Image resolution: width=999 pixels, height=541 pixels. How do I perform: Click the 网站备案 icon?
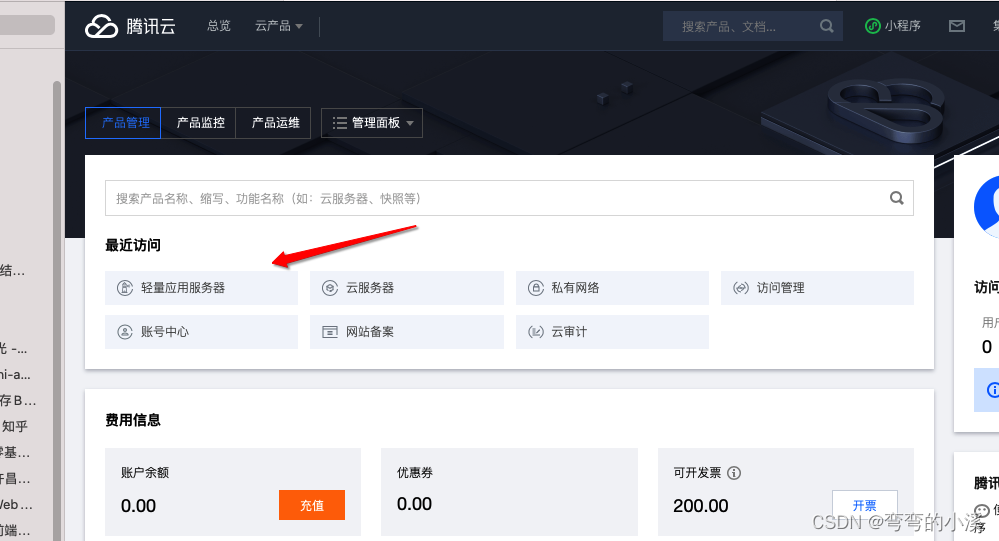tap(329, 332)
